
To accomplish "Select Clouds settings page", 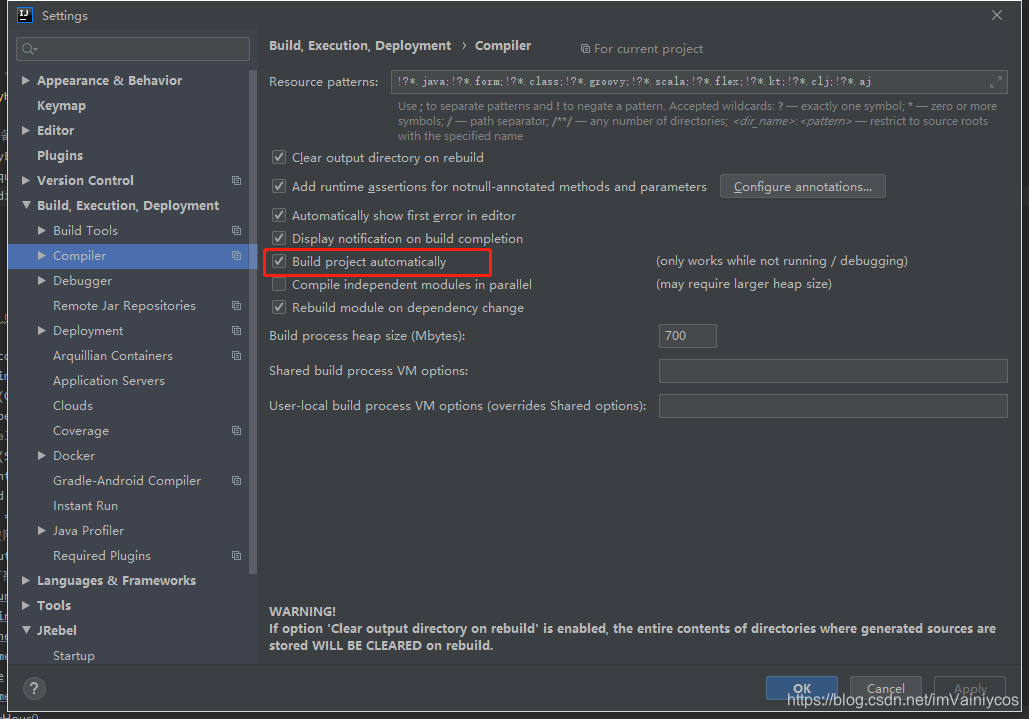I will (x=73, y=405).
